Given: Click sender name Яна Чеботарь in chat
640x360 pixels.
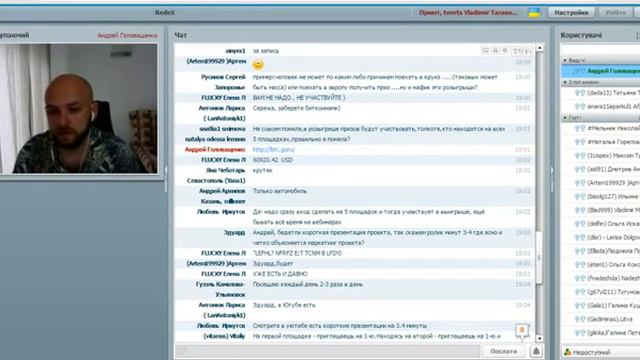Looking at the screenshot, I should coord(225,170).
